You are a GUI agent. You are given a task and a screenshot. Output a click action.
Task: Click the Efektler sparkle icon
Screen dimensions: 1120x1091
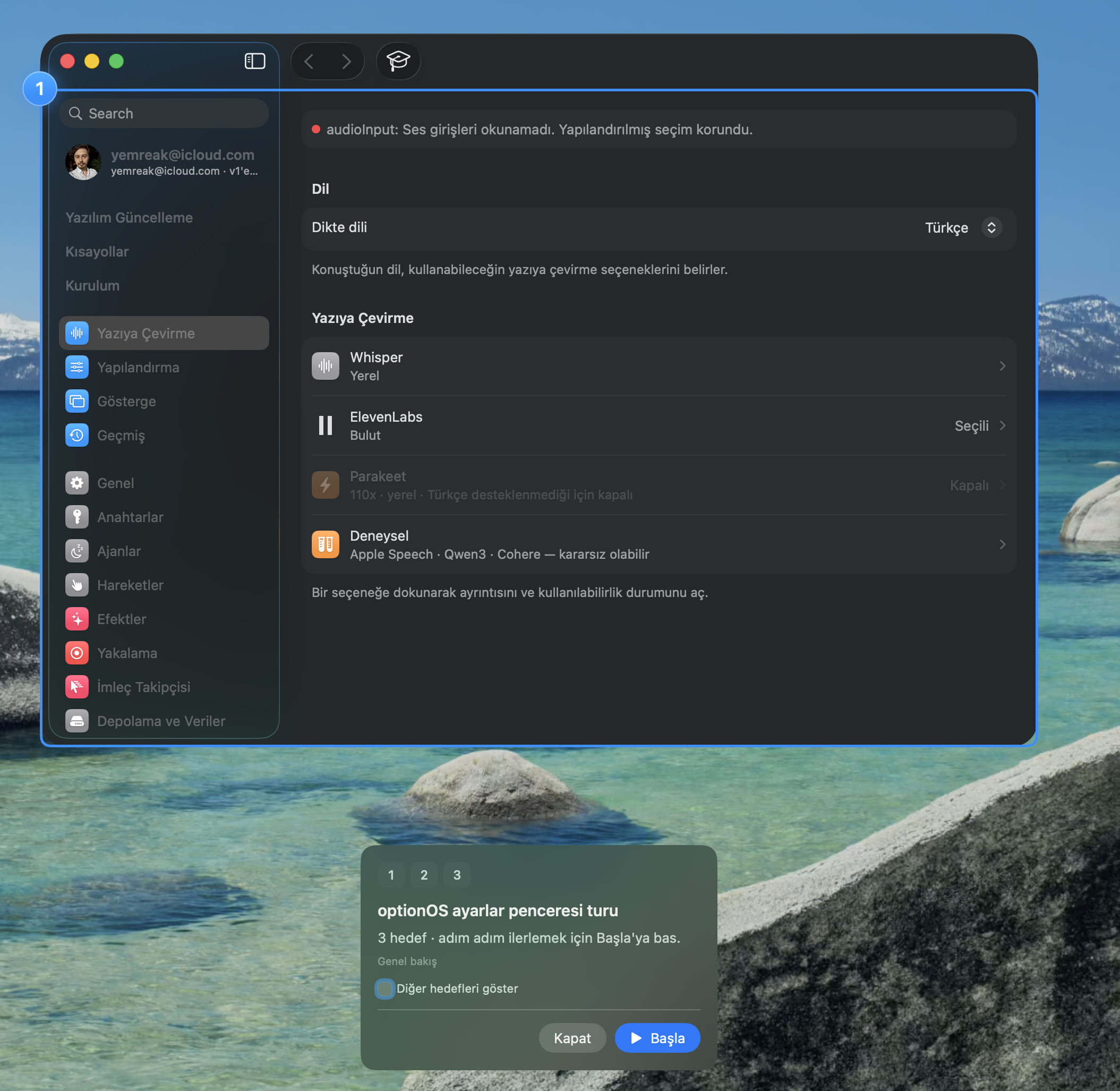[x=77, y=619]
